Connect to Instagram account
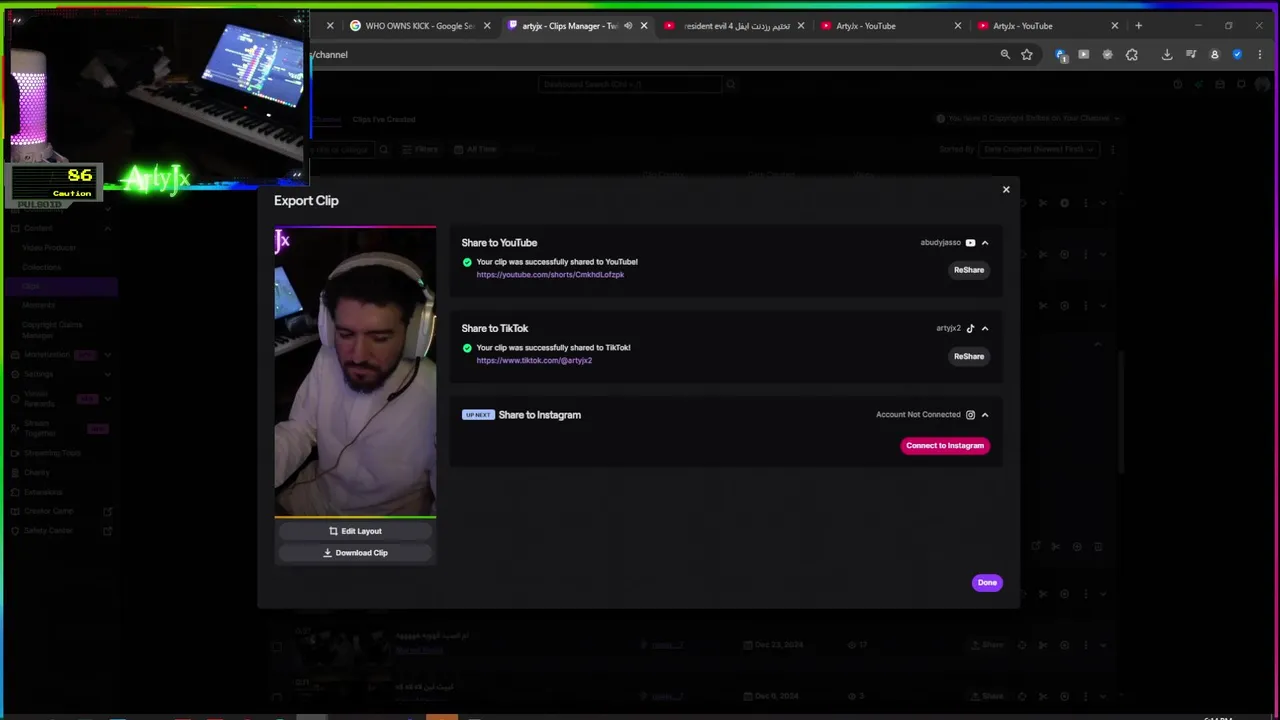Screen dimensions: 1280x720 point(945,446)
